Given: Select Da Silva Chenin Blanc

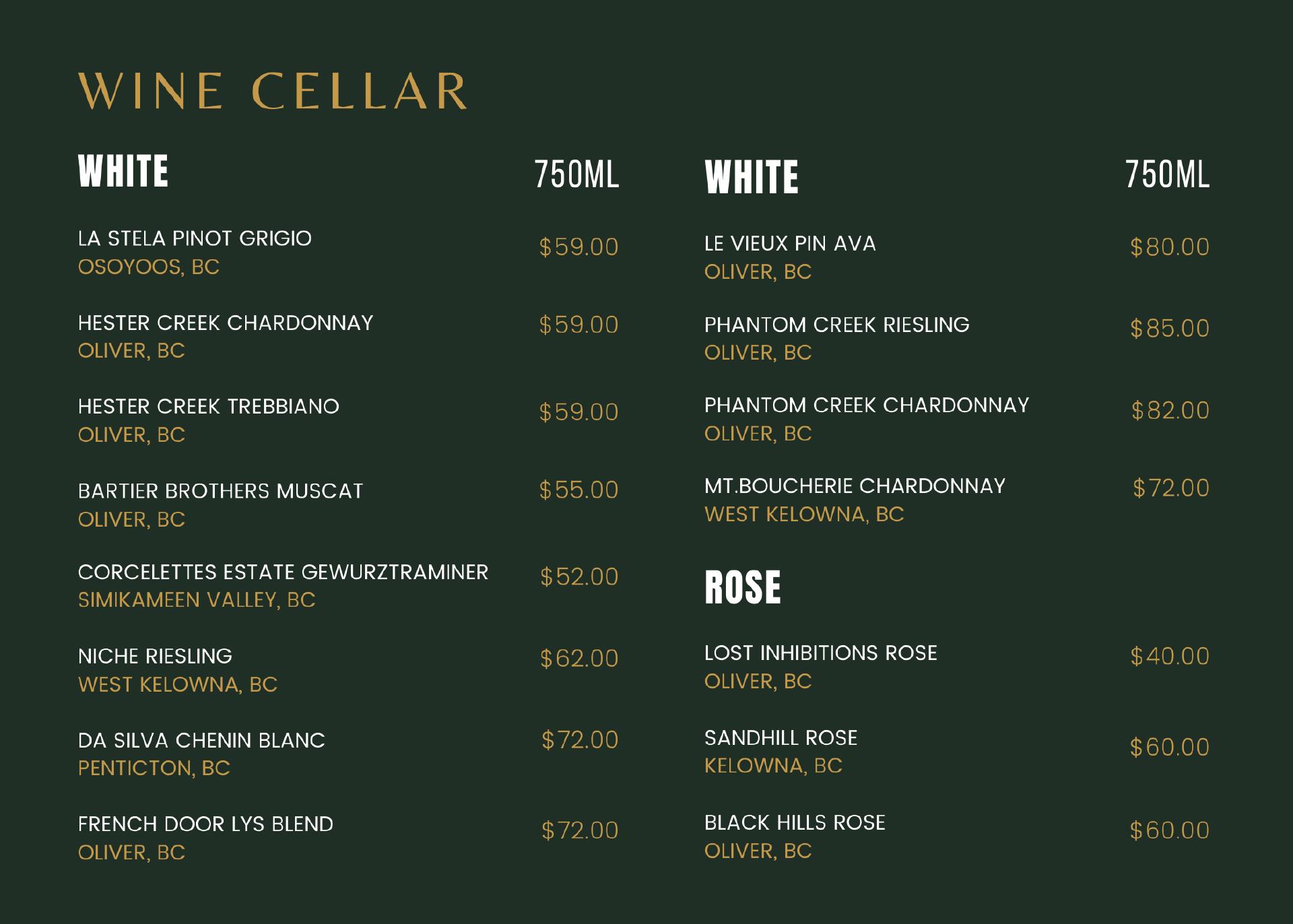Looking at the screenshot, I should pos(201,740).
